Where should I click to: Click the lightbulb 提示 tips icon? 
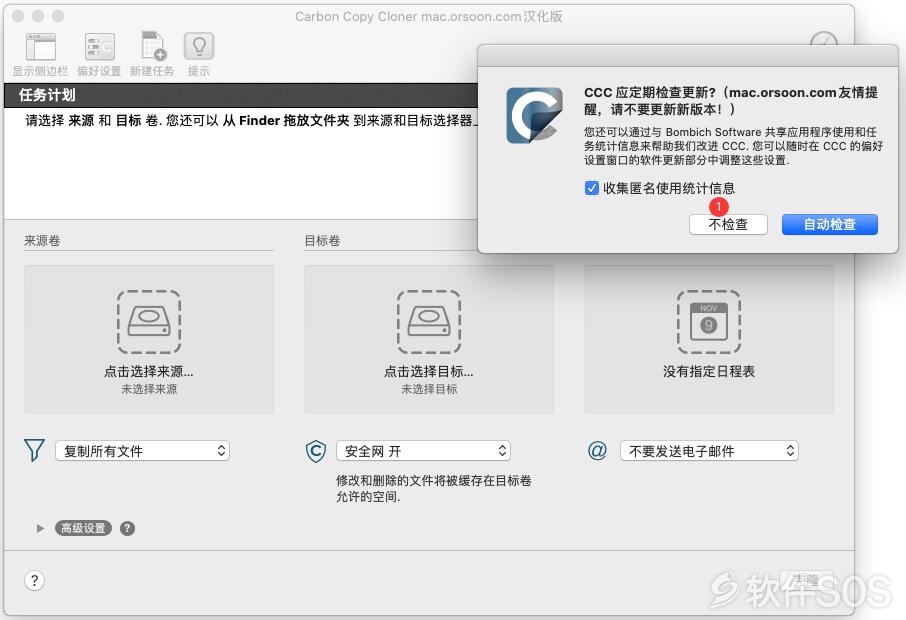coord(199,46)
